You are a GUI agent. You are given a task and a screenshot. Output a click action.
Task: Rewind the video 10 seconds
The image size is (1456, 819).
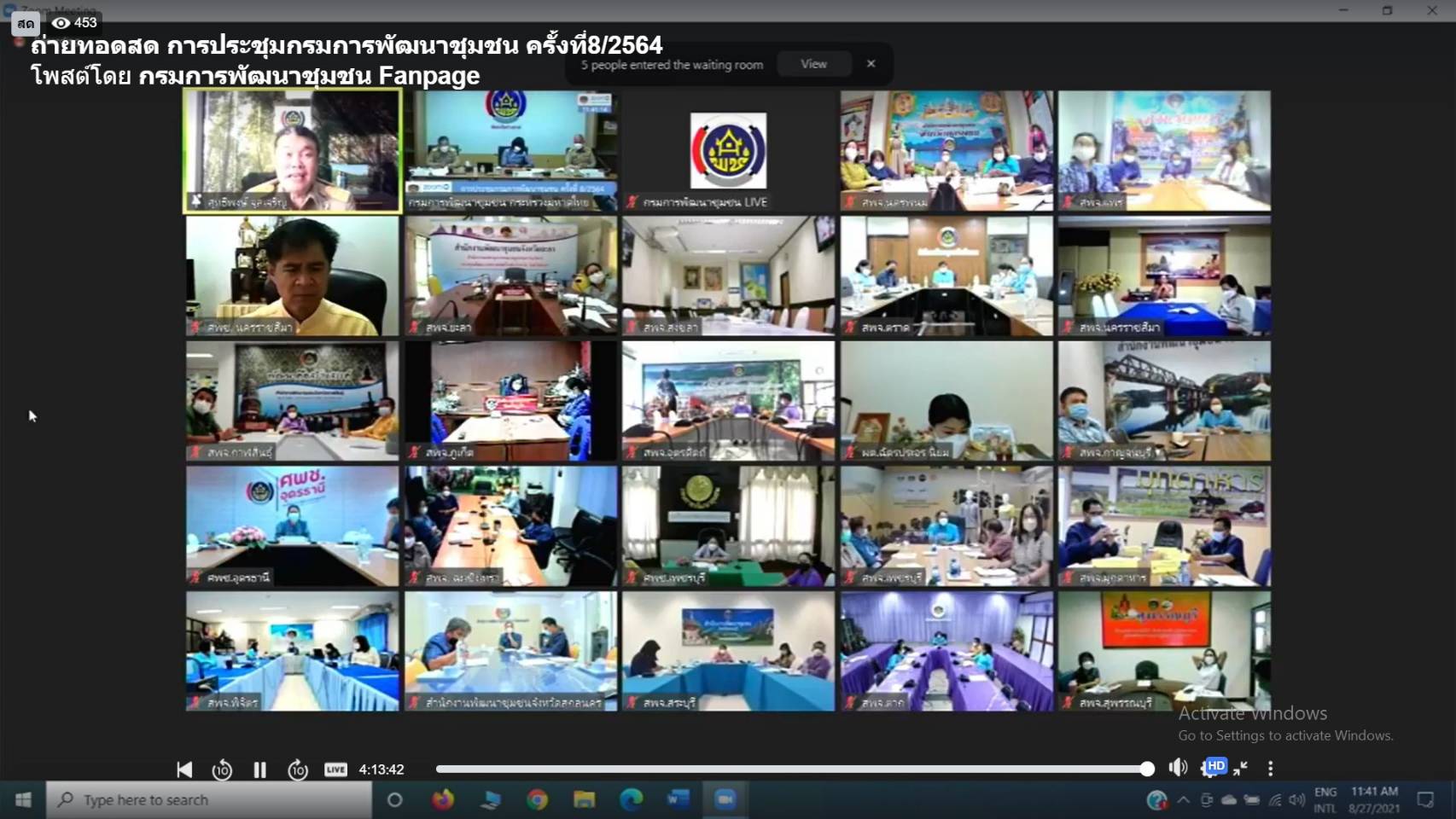click(x=222, y=770)
